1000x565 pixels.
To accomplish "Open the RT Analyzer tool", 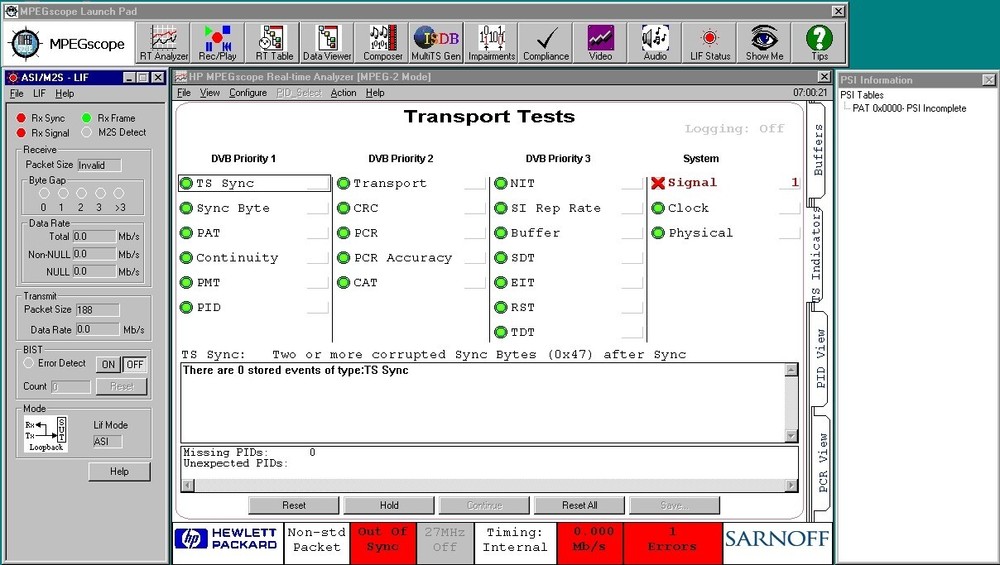I will tap(164, 43).
